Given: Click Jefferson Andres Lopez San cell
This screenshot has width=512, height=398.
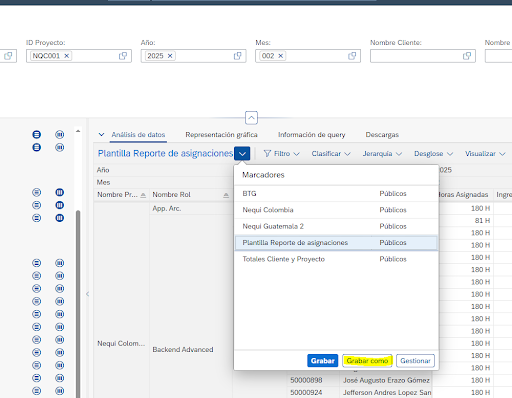Looking at the screenshot, I should coord(386,392).
